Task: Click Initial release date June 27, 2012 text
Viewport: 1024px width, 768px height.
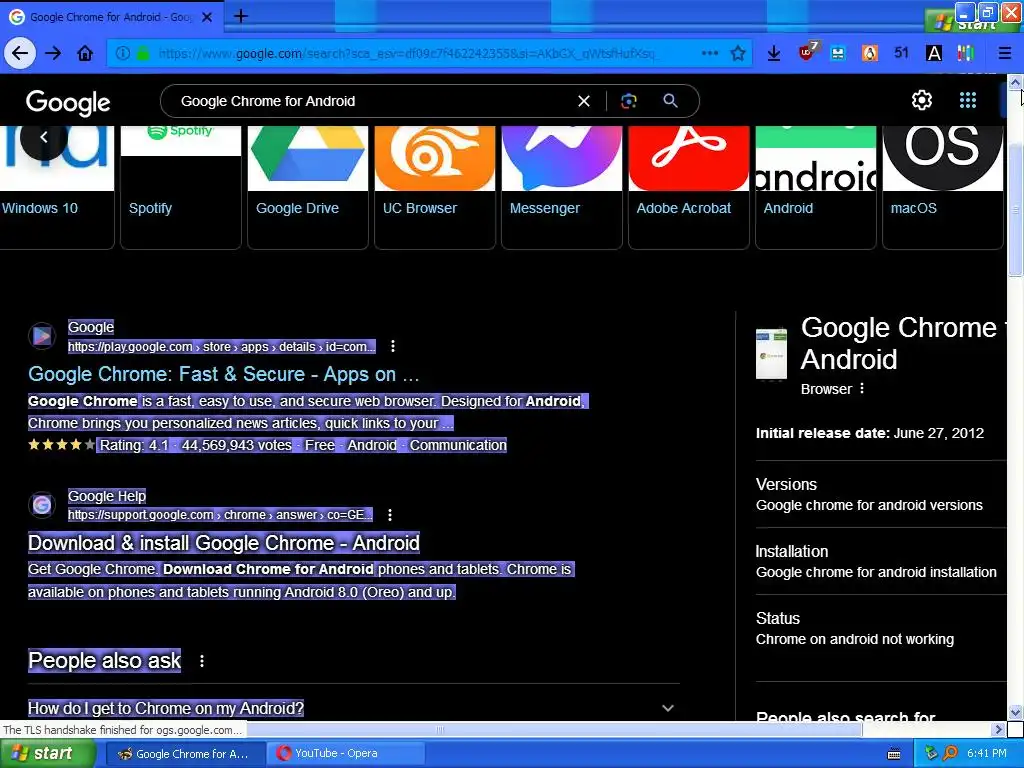Action: [x=869, y=433]
